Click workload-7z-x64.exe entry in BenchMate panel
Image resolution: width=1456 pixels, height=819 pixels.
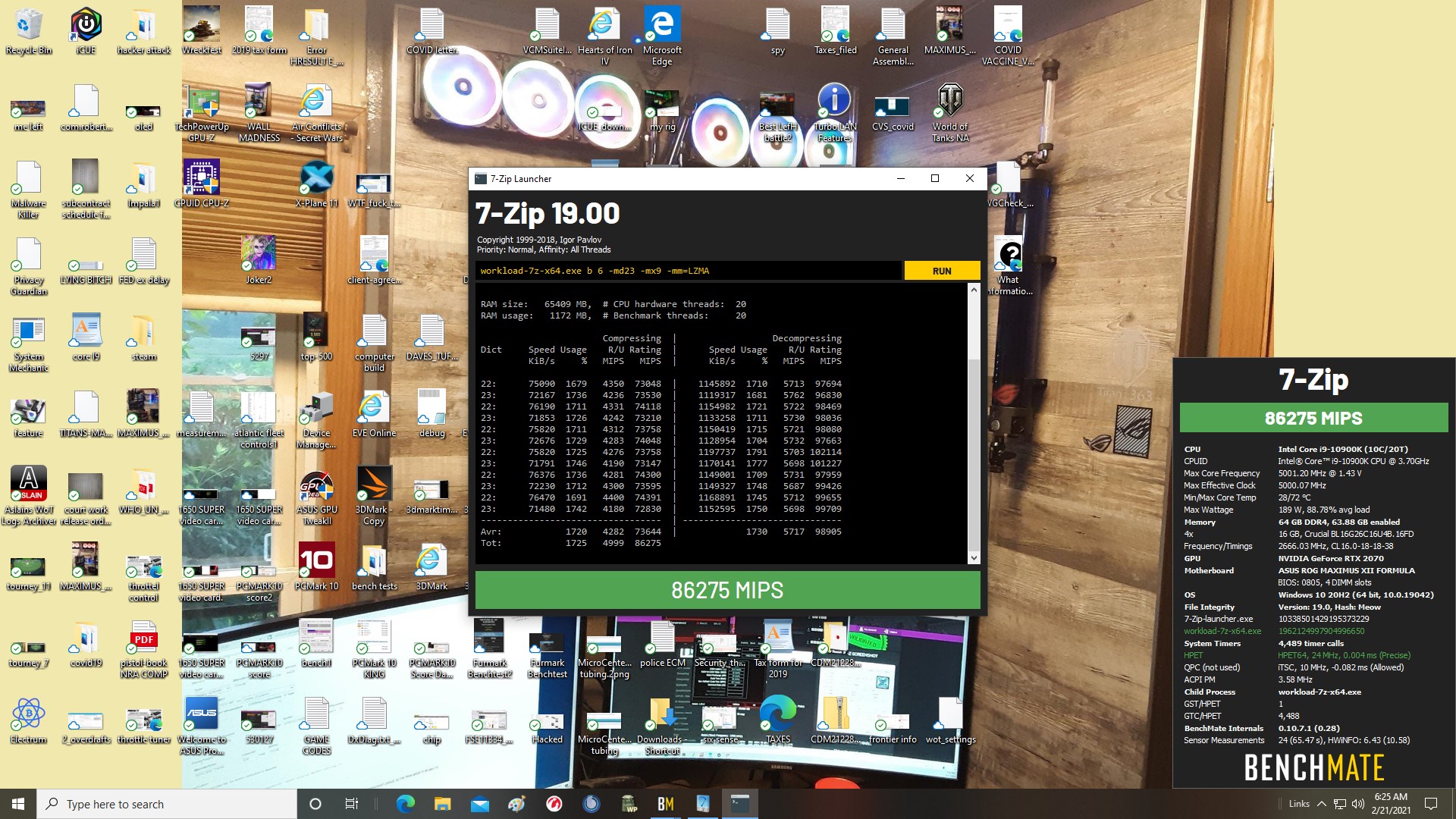pos(1222,631)
